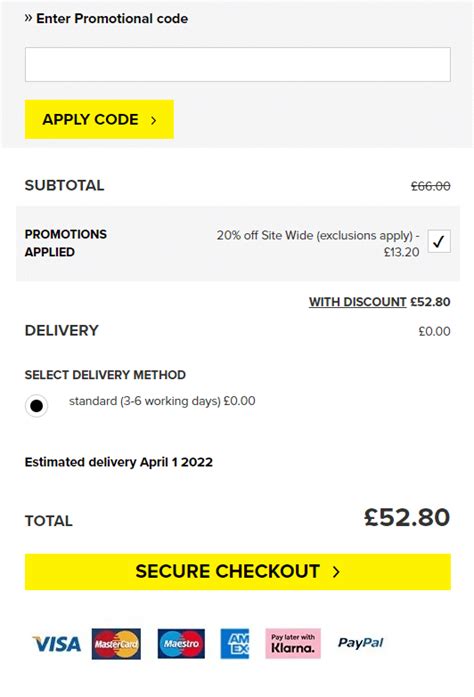Click the MasterCard payment logo
474x697 pixels.
tap(116, 644)
